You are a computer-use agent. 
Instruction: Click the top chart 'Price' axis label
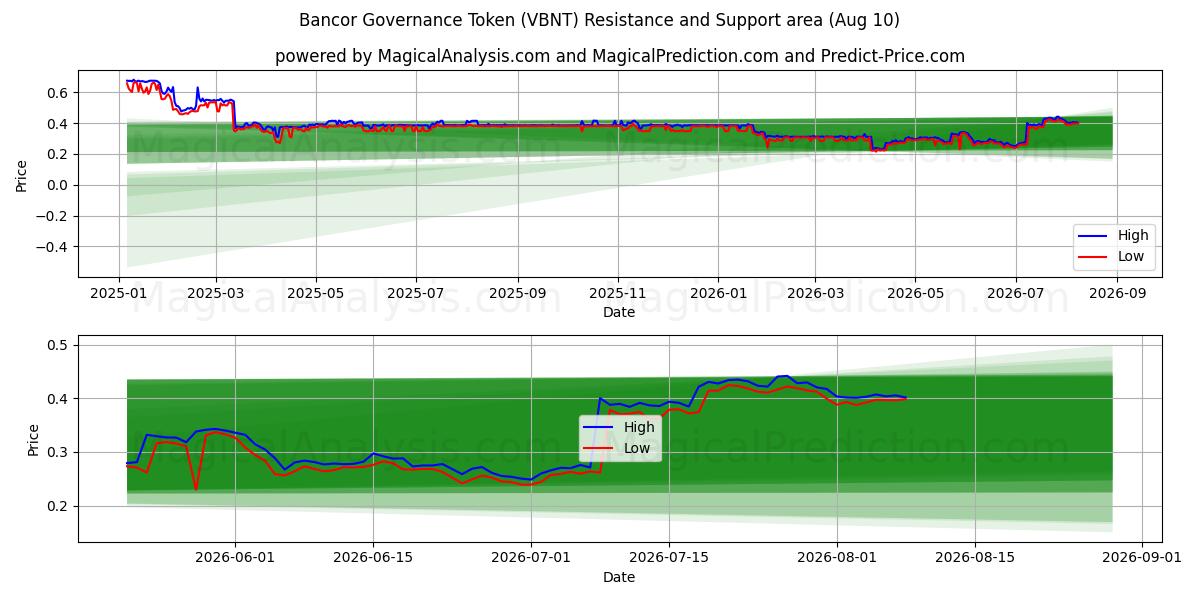point(23,174)
